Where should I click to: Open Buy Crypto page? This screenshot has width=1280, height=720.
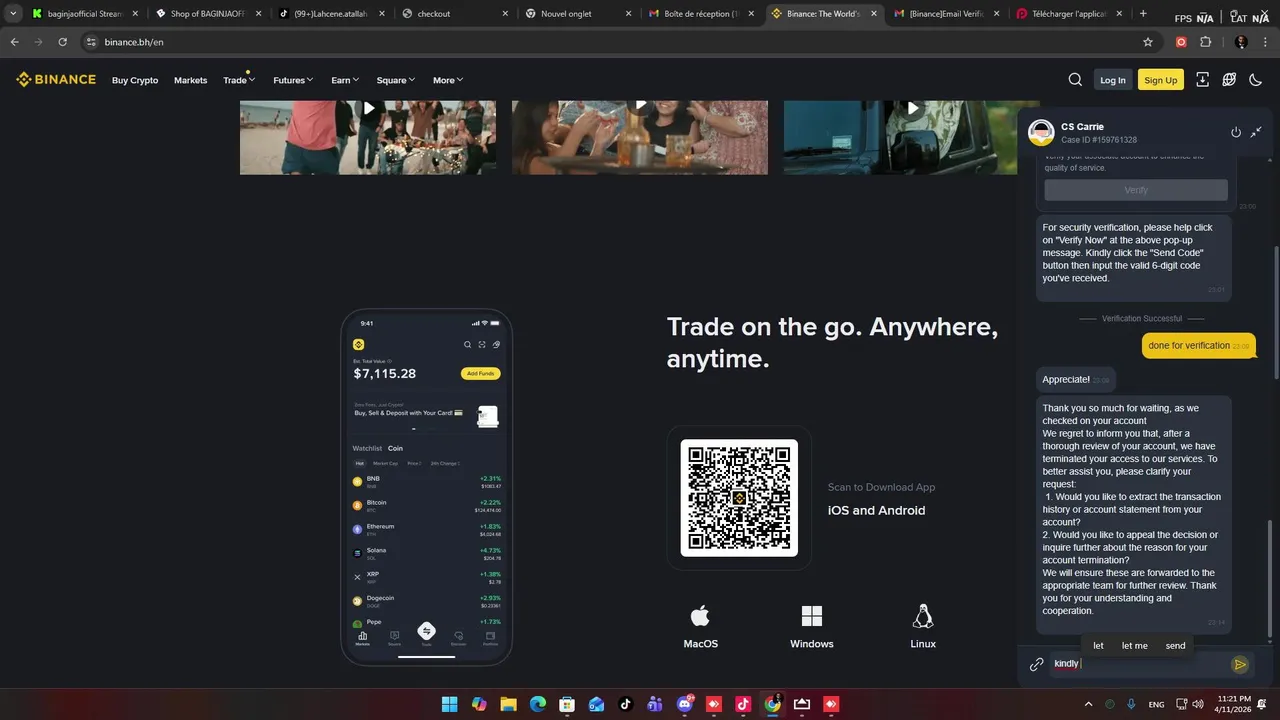[x=135, y=80]
